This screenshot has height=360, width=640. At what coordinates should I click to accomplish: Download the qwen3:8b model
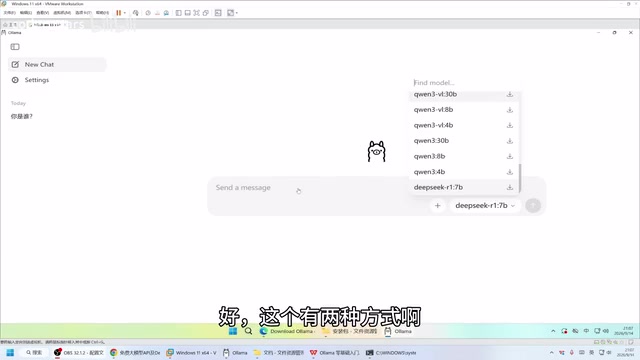coord(510,156)
